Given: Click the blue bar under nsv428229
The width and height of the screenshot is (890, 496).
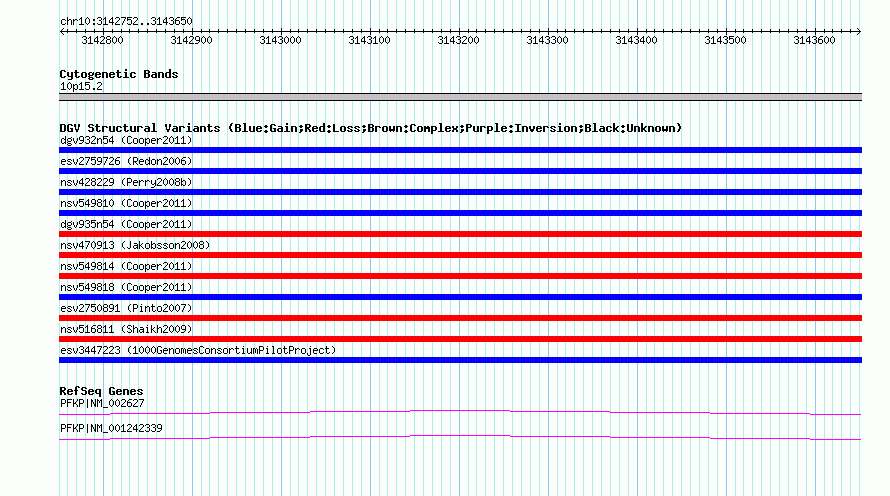Looking at the screenshot, I should click(460, 192).
